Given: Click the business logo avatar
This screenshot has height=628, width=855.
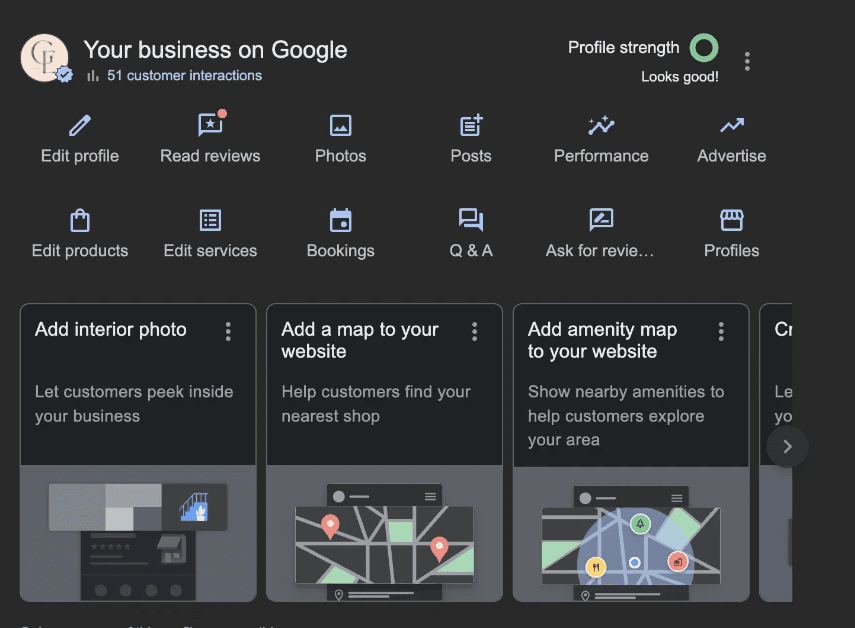Looking at the screenshot, I should (45, 58).
